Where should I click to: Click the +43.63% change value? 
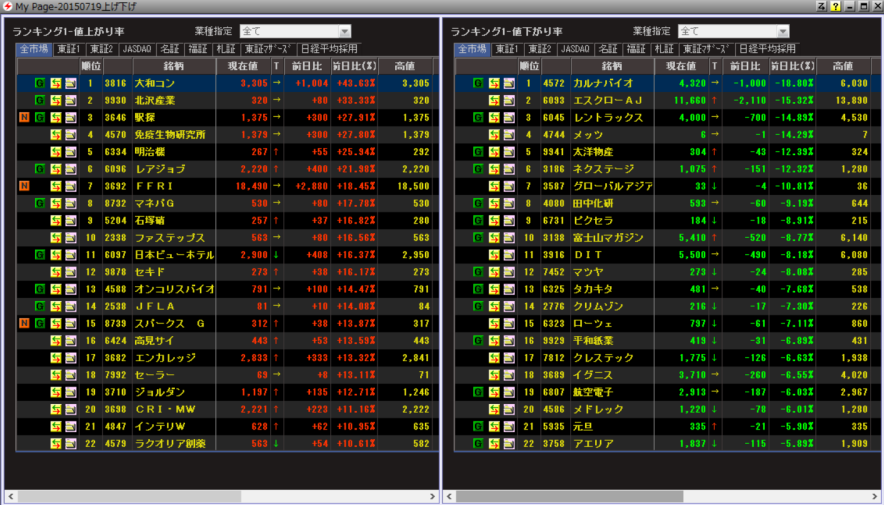click(x=356, y=83)
